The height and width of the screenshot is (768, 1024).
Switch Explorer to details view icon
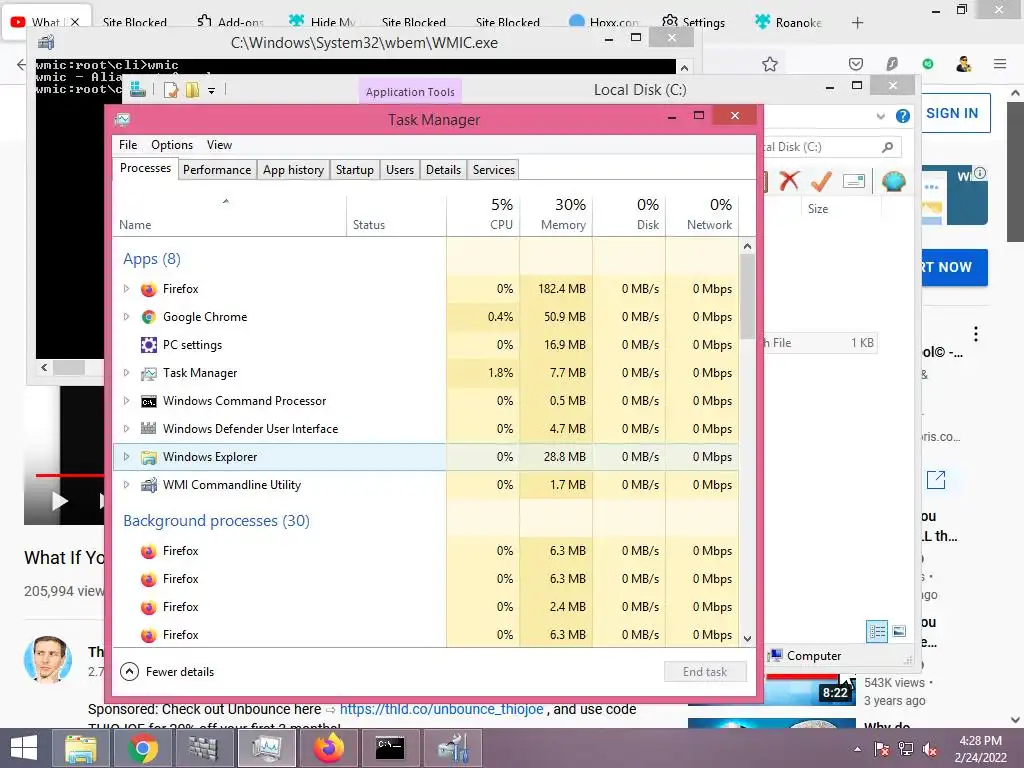click(x=877, y=631)
